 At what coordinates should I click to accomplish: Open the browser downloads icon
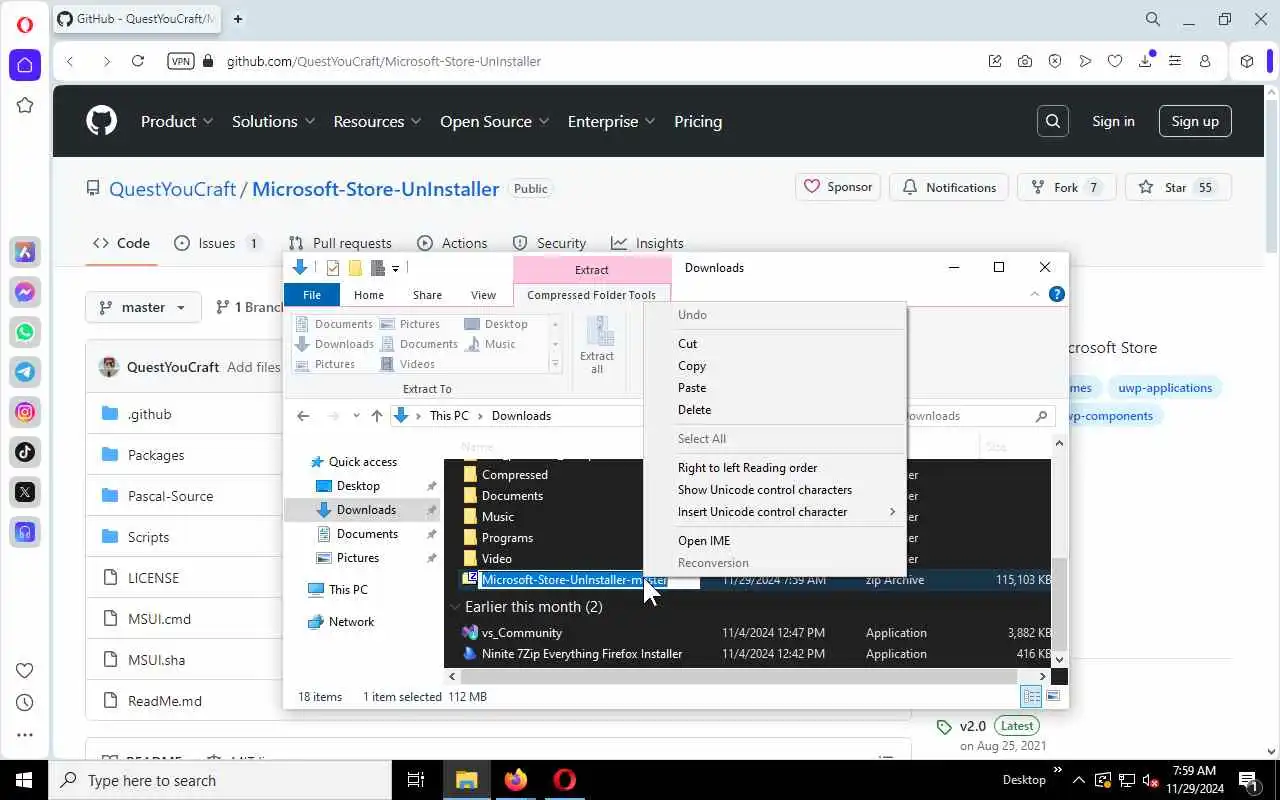point(1145,61)
